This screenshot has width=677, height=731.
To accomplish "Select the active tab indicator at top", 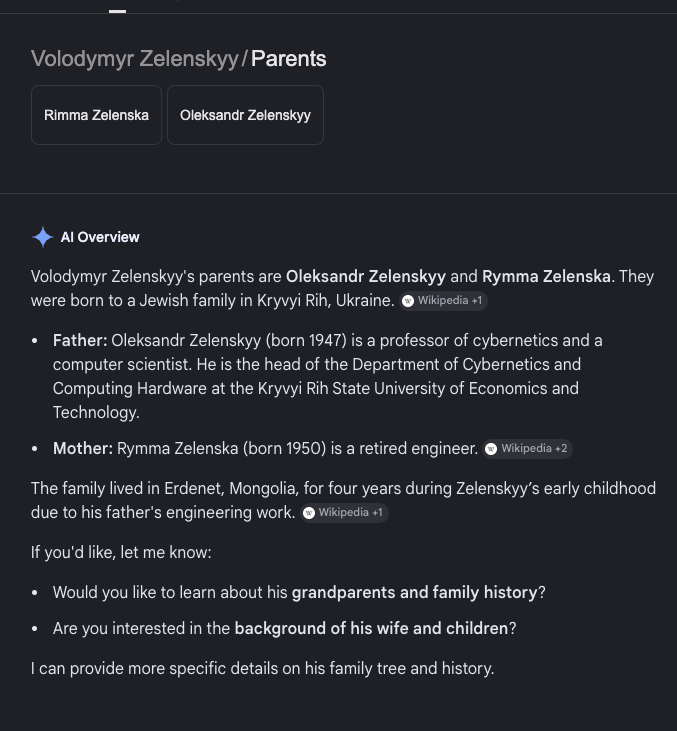I will coord(117,11).
